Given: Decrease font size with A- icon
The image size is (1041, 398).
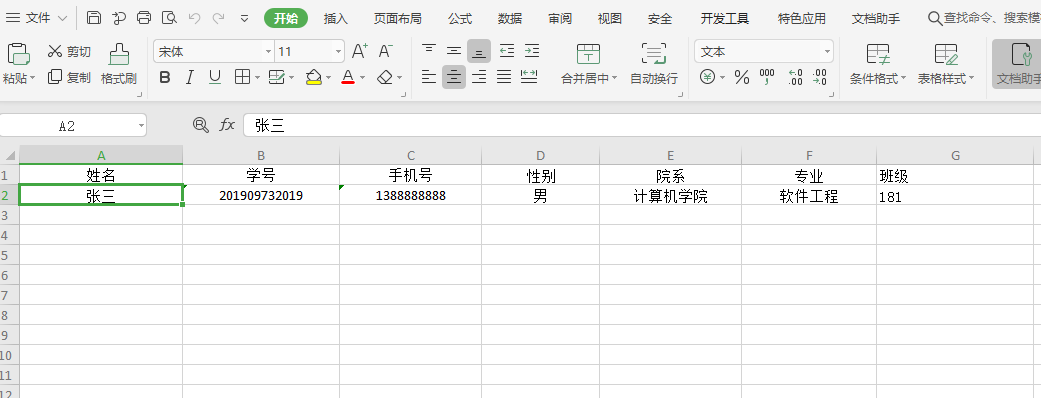Looking at the screenshot, I should (x=386, y=51).
